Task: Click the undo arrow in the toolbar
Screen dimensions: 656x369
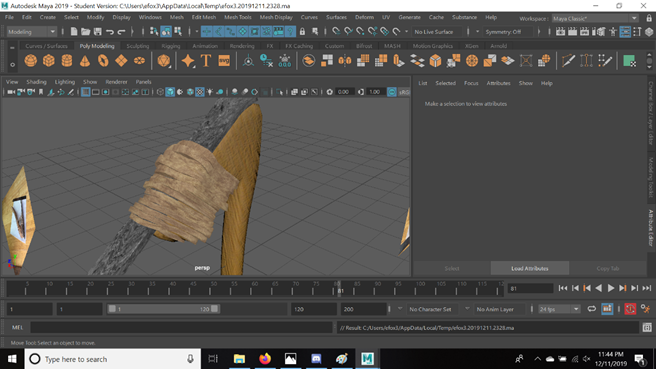Action: click(x=110, y=32)
